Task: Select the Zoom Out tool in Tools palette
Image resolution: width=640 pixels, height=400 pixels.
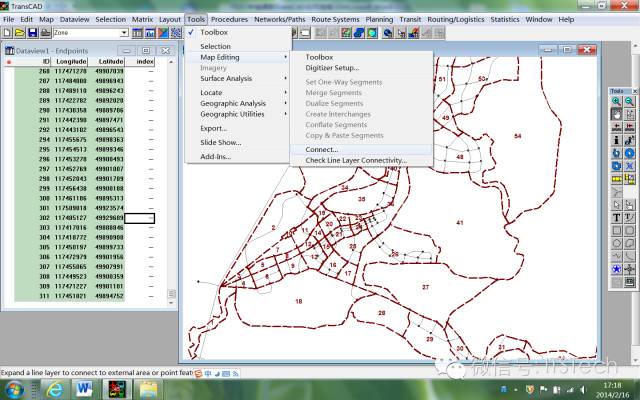Action: (630, 101)
